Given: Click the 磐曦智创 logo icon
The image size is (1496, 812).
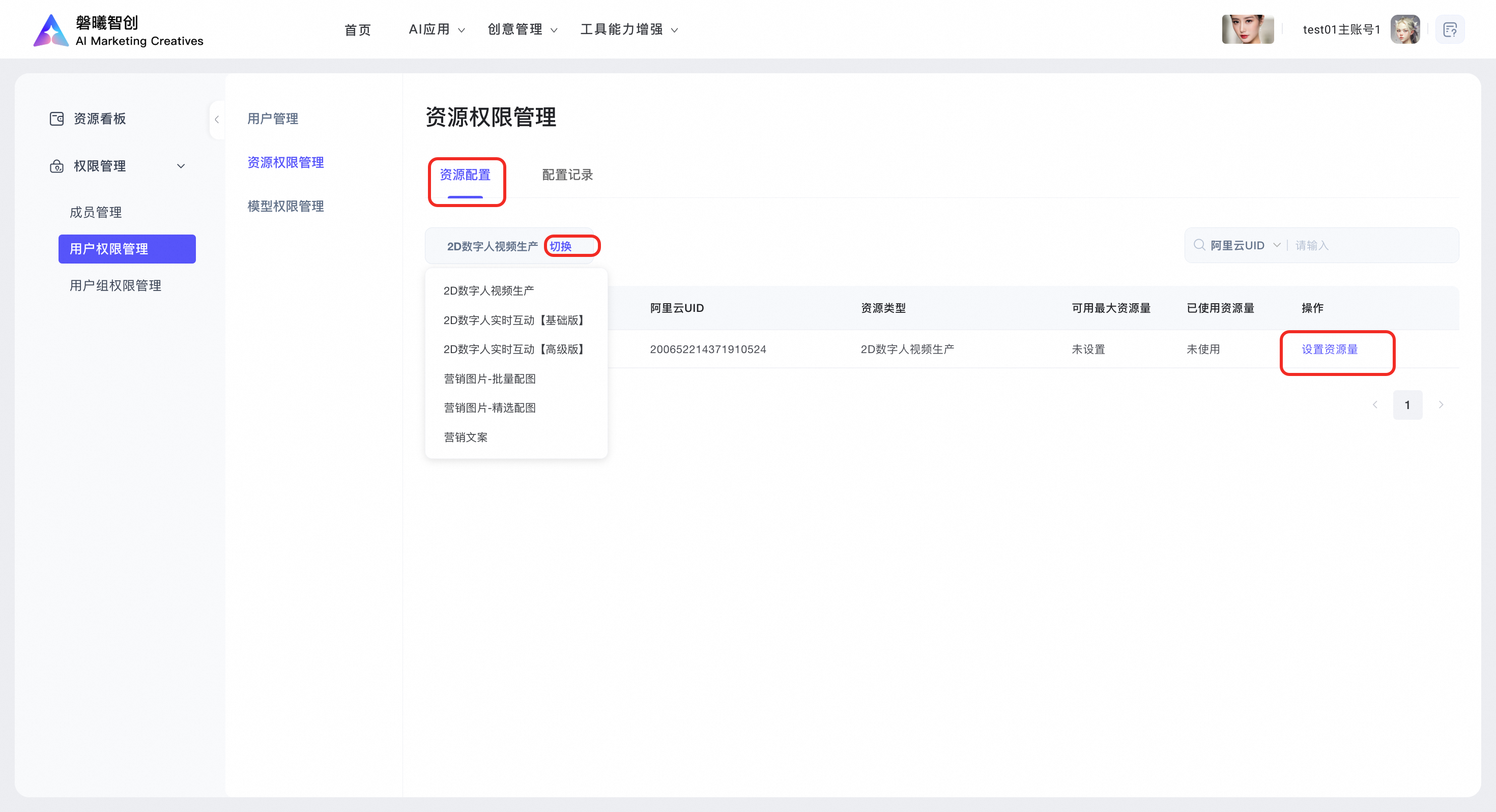Looking at the screenshot, I should (51, 30).
